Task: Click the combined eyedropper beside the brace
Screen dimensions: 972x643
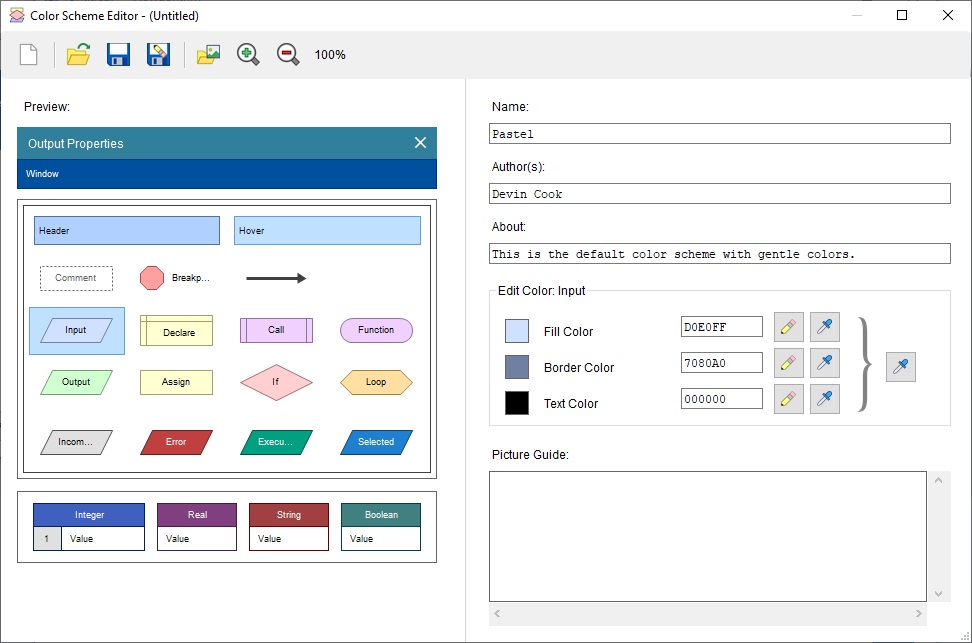Action: click(x=900, y=367)
